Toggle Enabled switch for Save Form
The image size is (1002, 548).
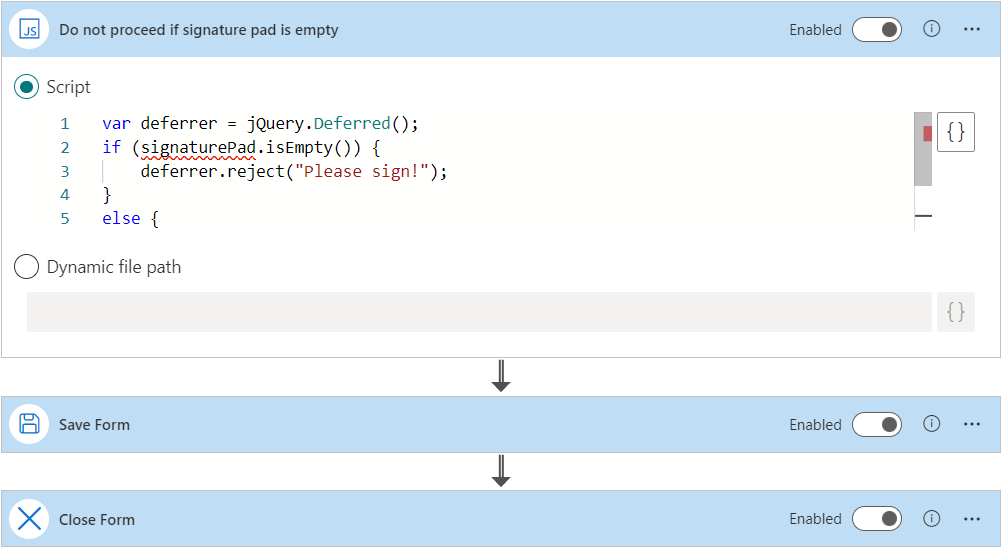click(x=877, y=425)
